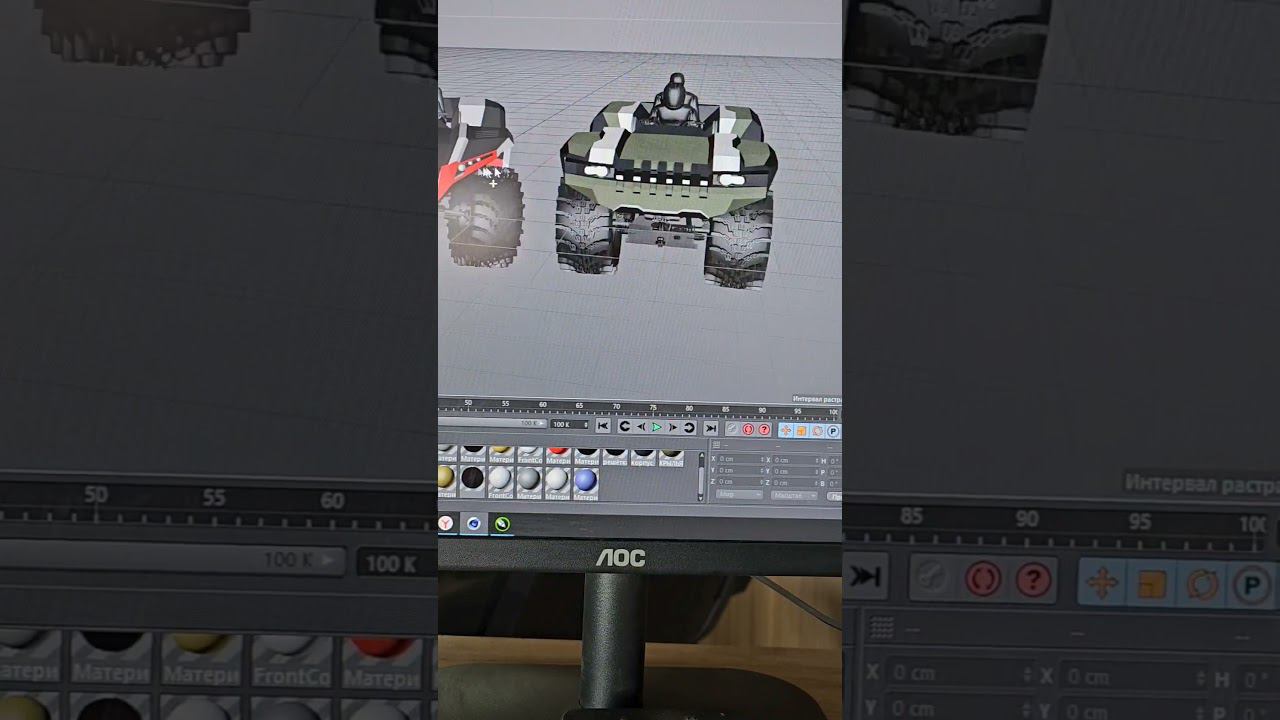Click the green circular taskbar app icon
Viewport: 1280px width, 720px height.
(503, 523)
